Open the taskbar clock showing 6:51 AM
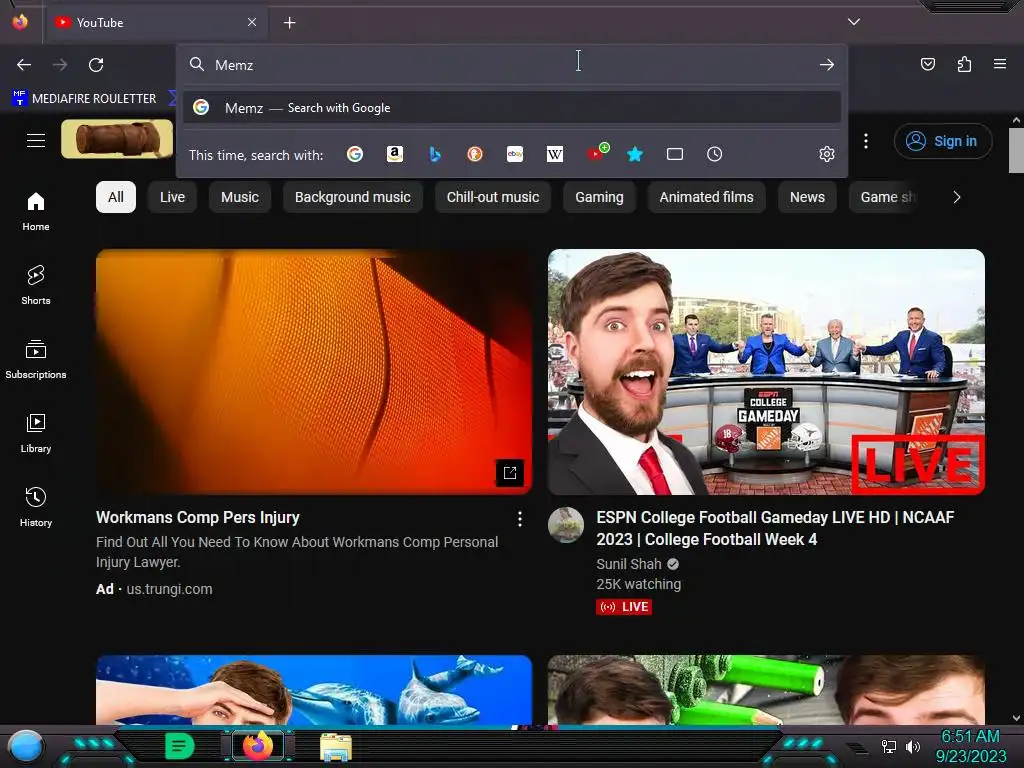Screen dimensions: 1024x768 tap(970, 746)
